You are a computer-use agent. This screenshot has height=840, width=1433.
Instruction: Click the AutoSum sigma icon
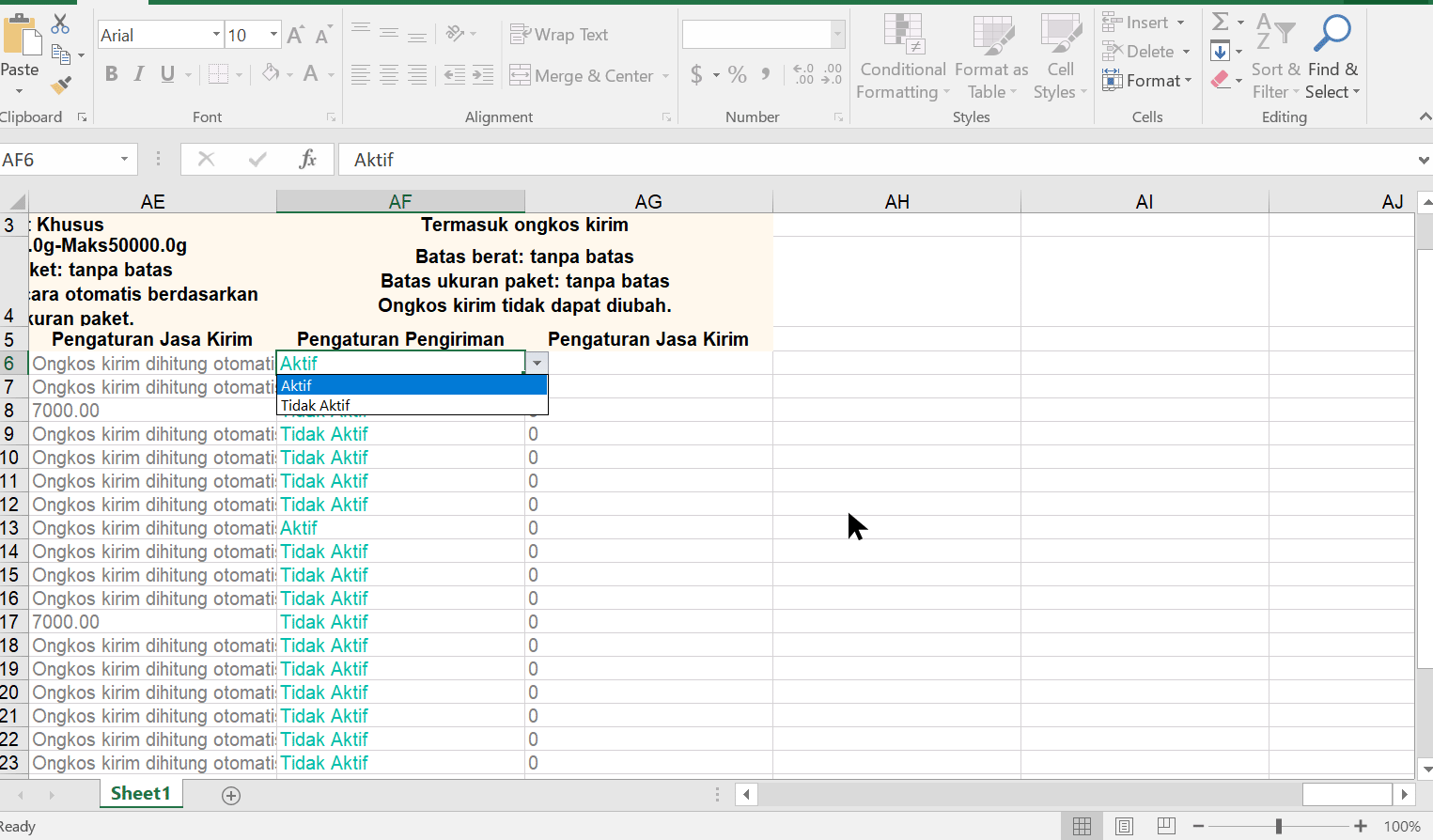(x=1221, y=22)
